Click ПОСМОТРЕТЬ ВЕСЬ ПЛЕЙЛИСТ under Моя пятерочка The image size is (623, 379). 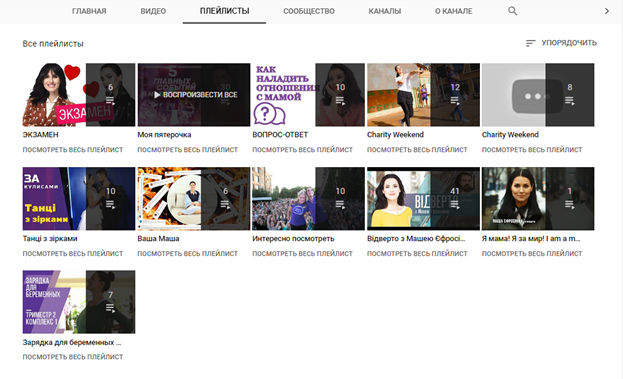pyautogui.click(x=188, y=150)
